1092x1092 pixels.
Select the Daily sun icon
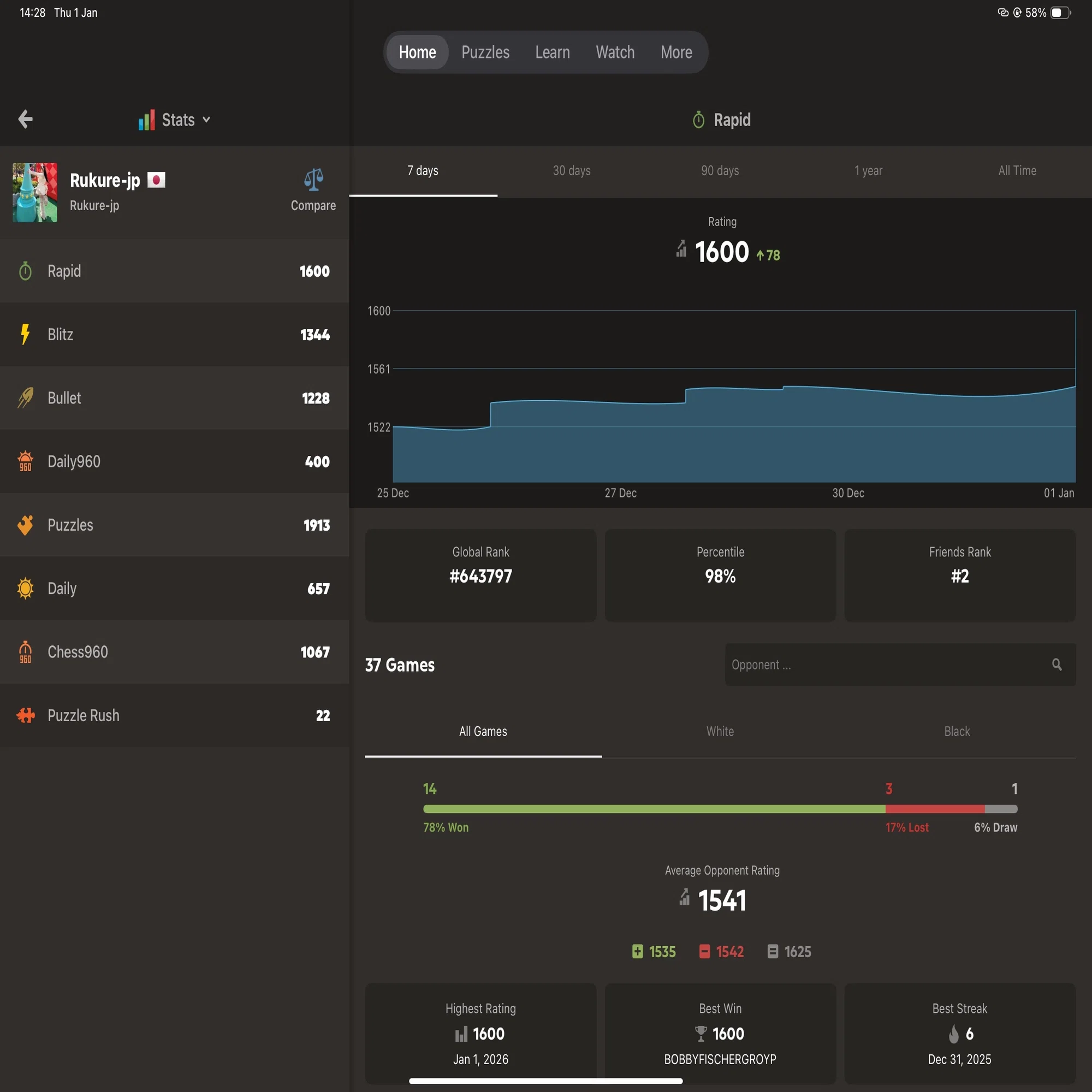click(26, 589)
